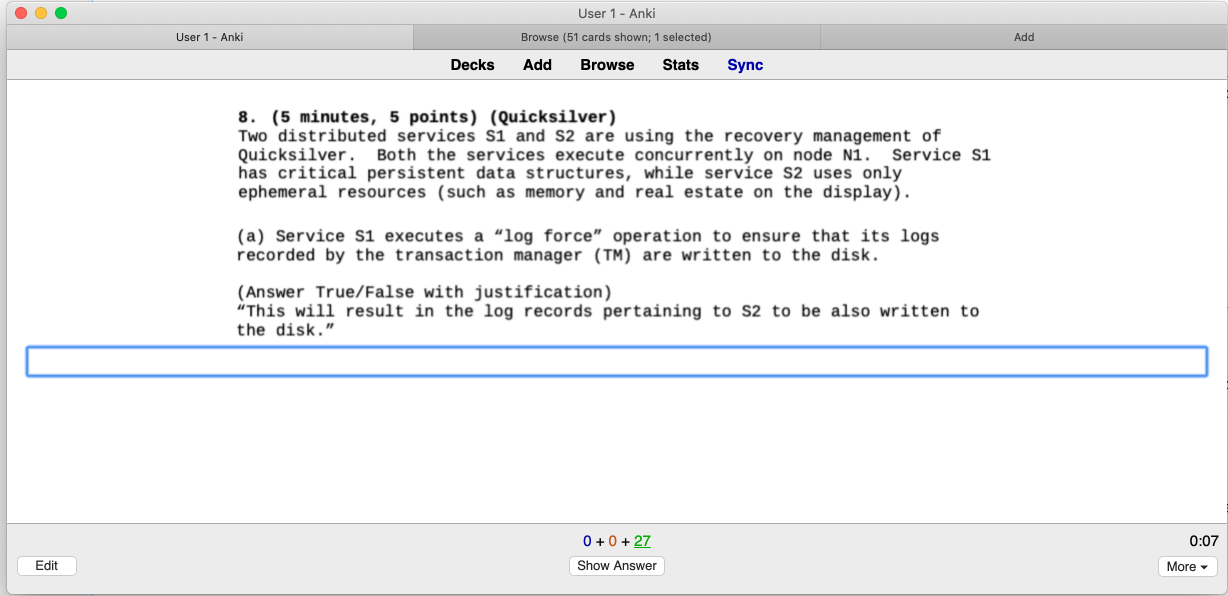Click the learning cards count 0
This screenshot has height=596, width=1228.
click(x=613, y=541)
